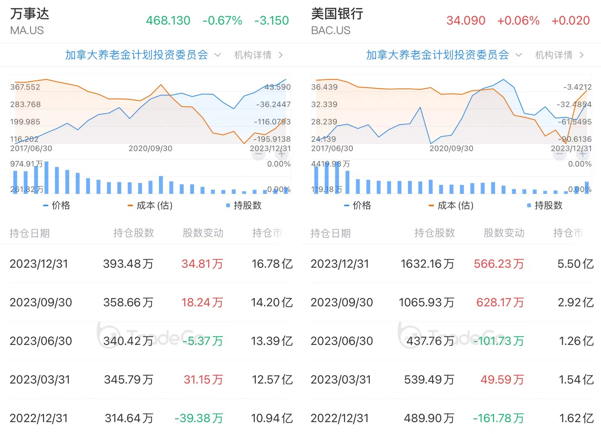Toggle the 成本 (估) legend on the Mastercard chart
The height and width of the screenshot is (434, 601).
(149, 205)
